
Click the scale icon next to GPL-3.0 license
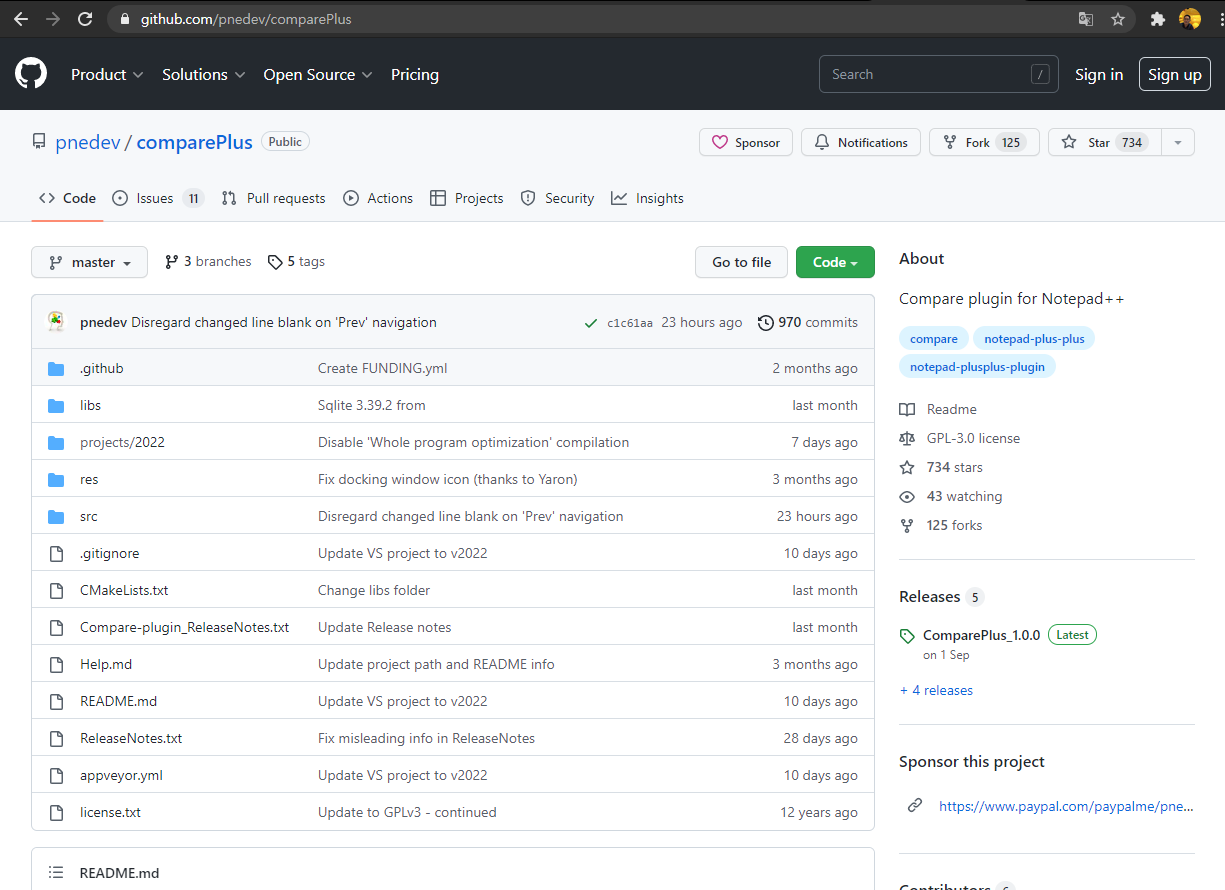[x=907, y=438]
